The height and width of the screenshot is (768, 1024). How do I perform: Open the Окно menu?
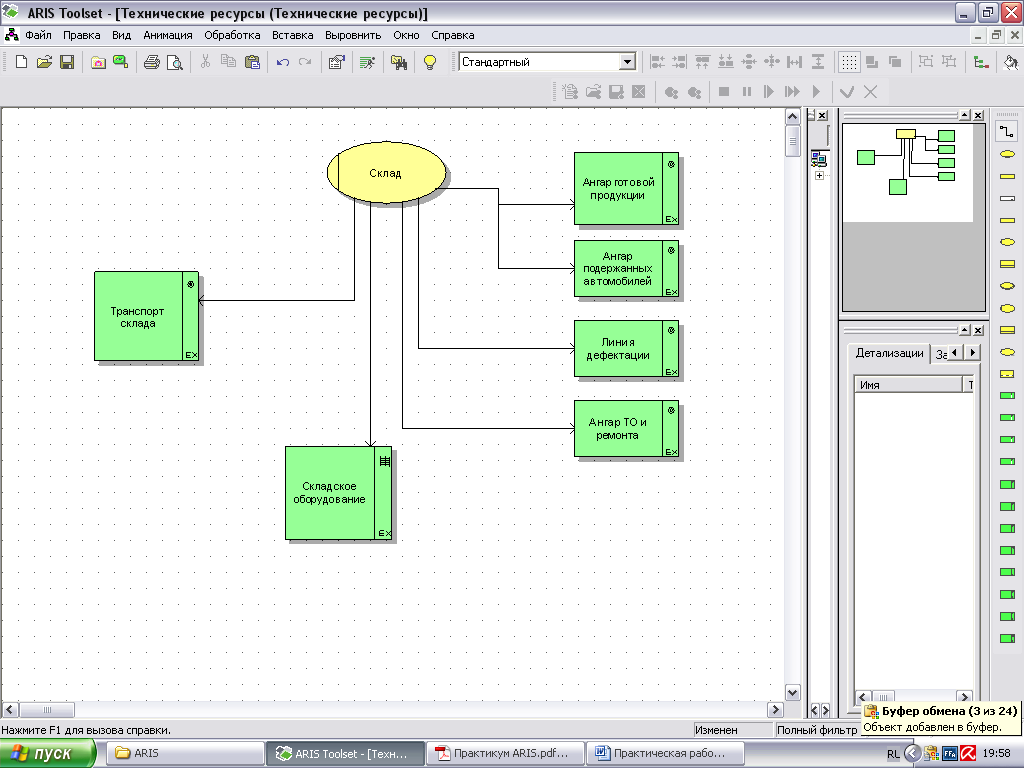pos(406,35)
